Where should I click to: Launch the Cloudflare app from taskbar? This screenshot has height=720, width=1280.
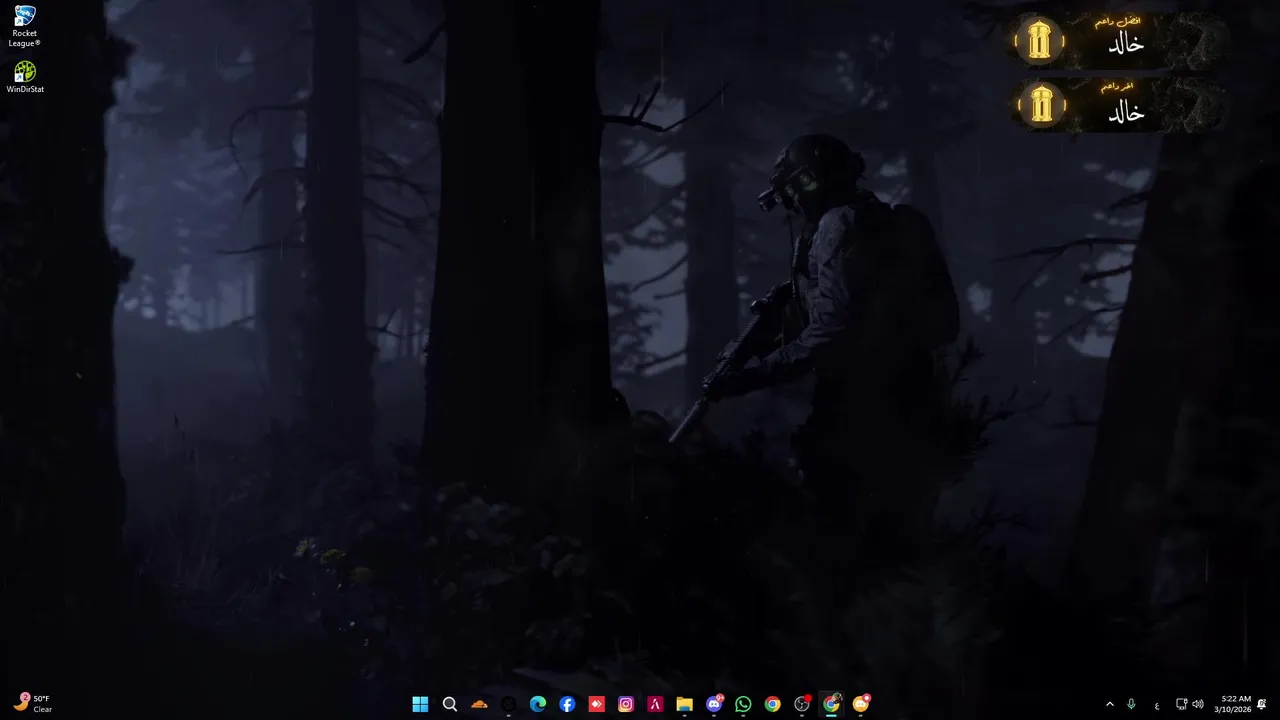click(x=479, y=704)
